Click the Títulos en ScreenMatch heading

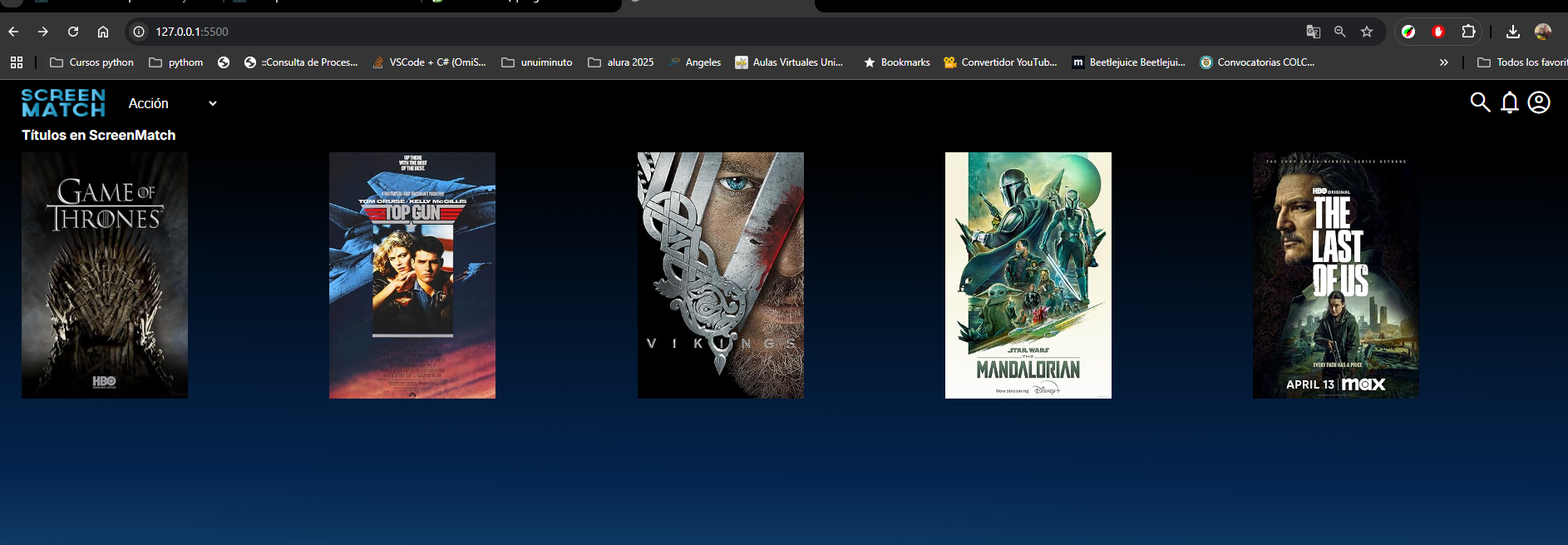pos(99,135)
